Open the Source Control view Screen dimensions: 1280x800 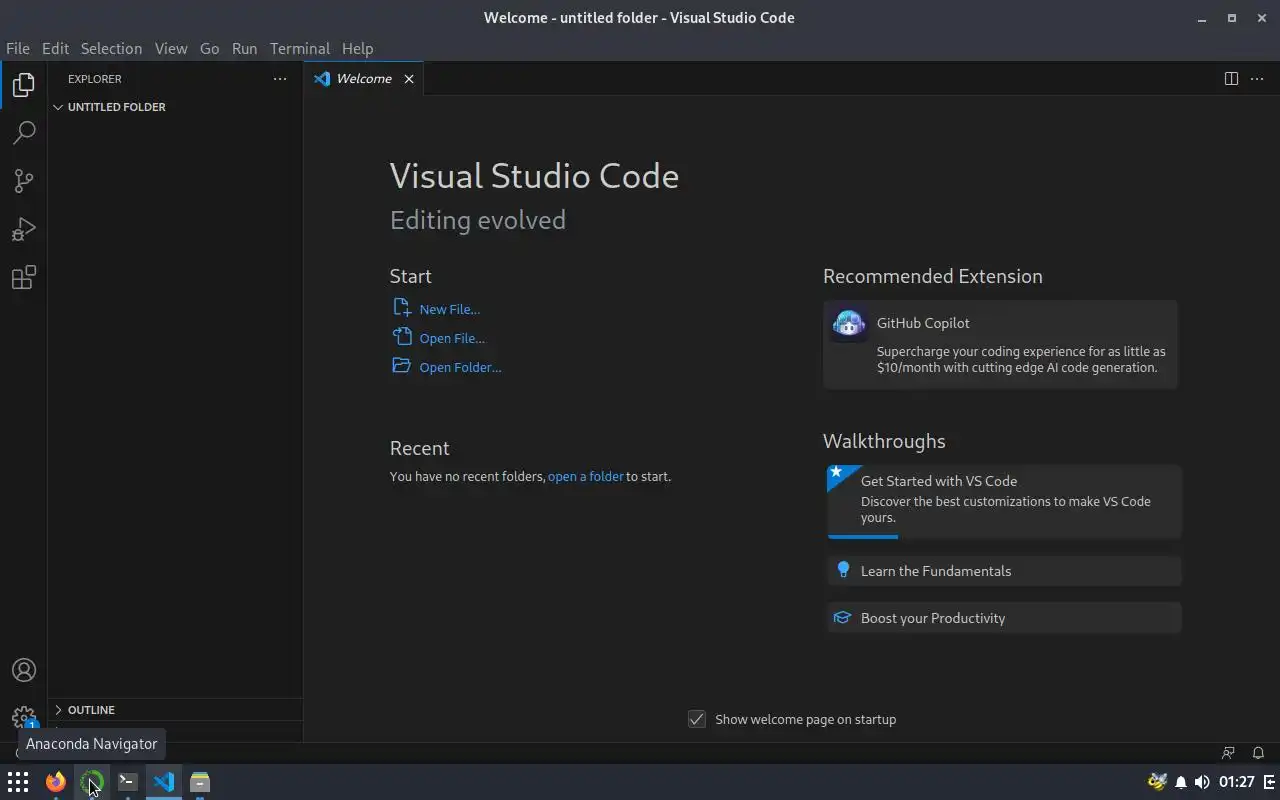pyautogui.click(x=24, y=181)
